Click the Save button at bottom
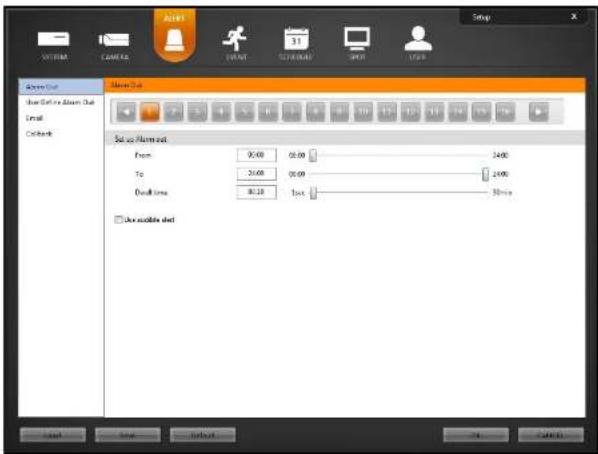 tap(127, 435)
